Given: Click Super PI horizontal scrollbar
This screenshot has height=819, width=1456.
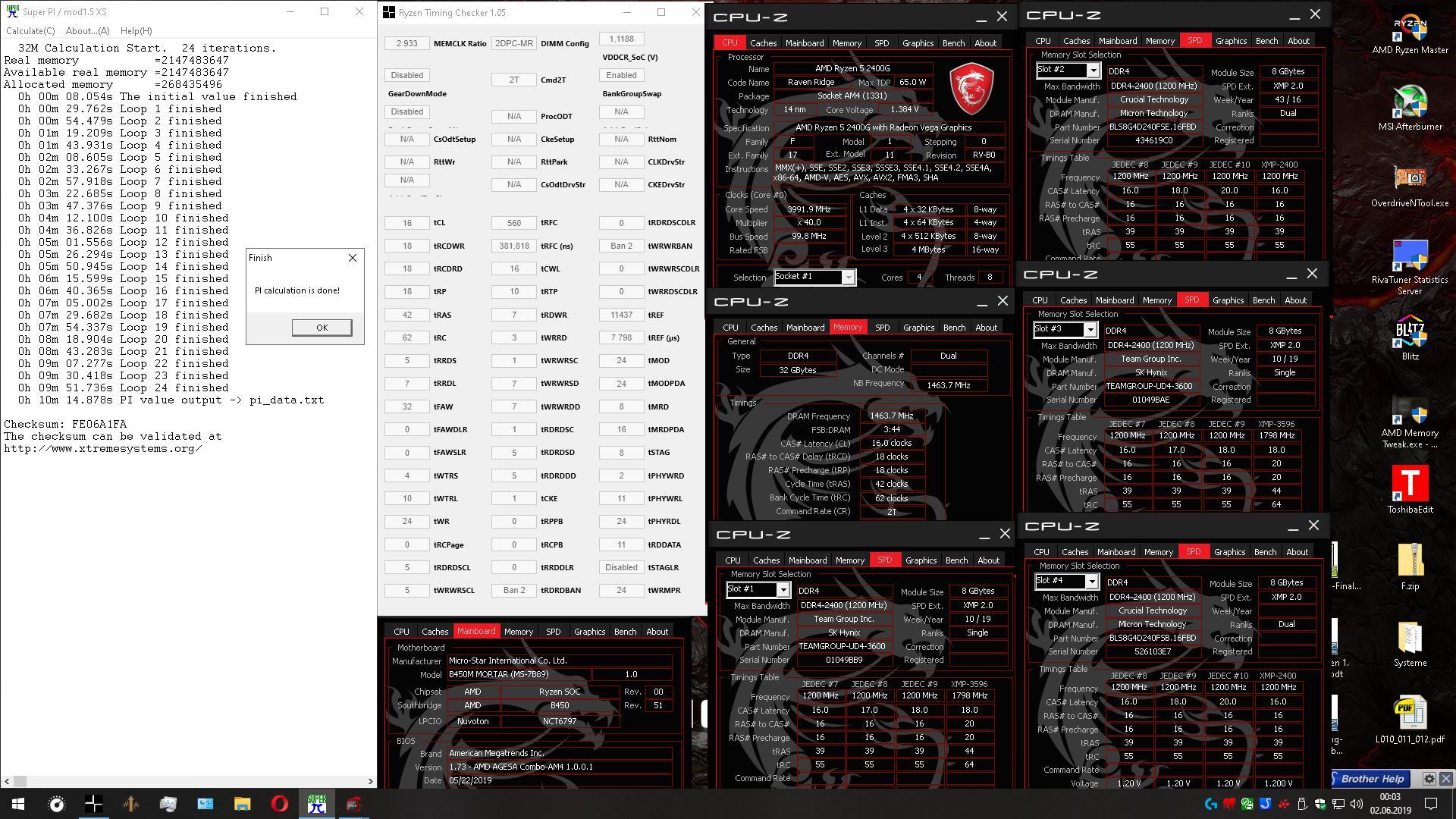Looking at the screenshot, I should pos(190,780).
